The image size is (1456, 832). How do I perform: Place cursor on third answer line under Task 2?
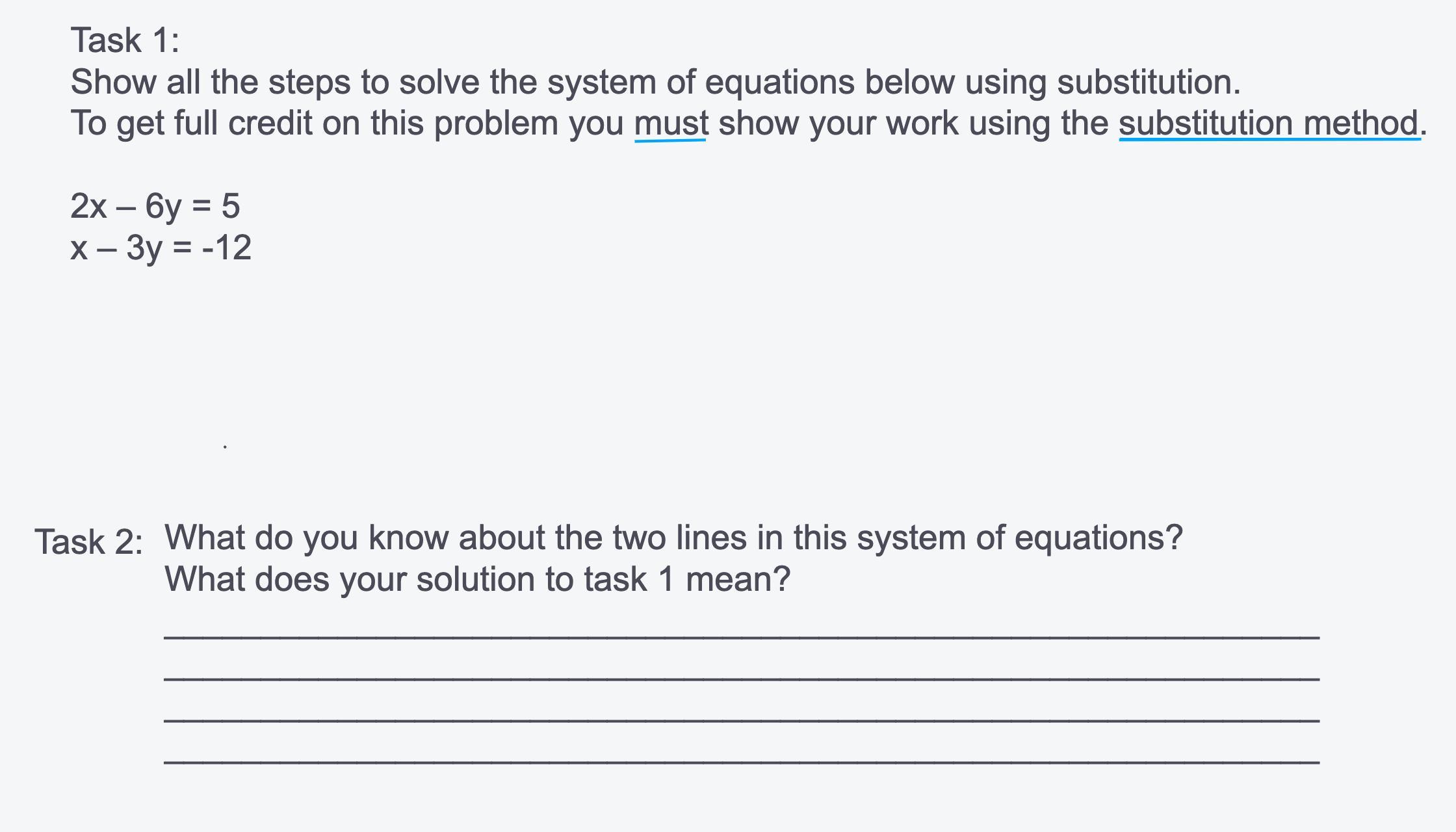click(742, 720)
